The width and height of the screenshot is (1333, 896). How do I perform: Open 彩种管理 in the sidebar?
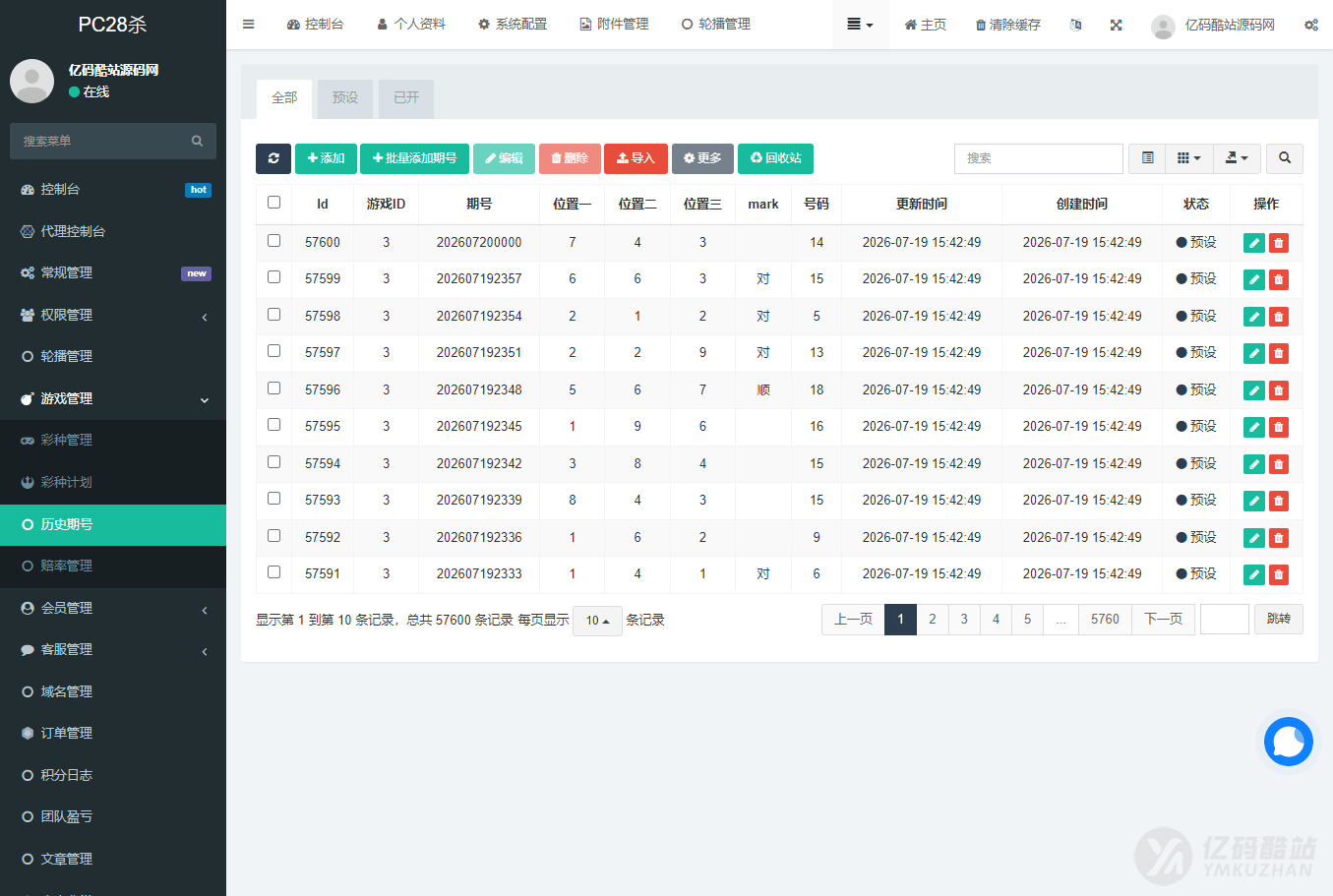point(113,440)
